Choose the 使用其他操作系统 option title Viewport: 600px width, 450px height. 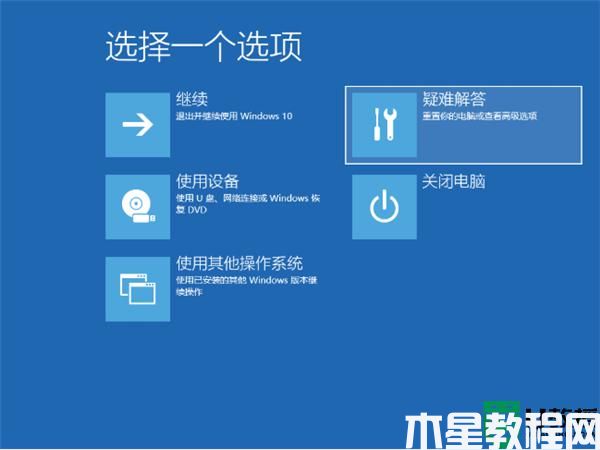[x=240, y=264]
